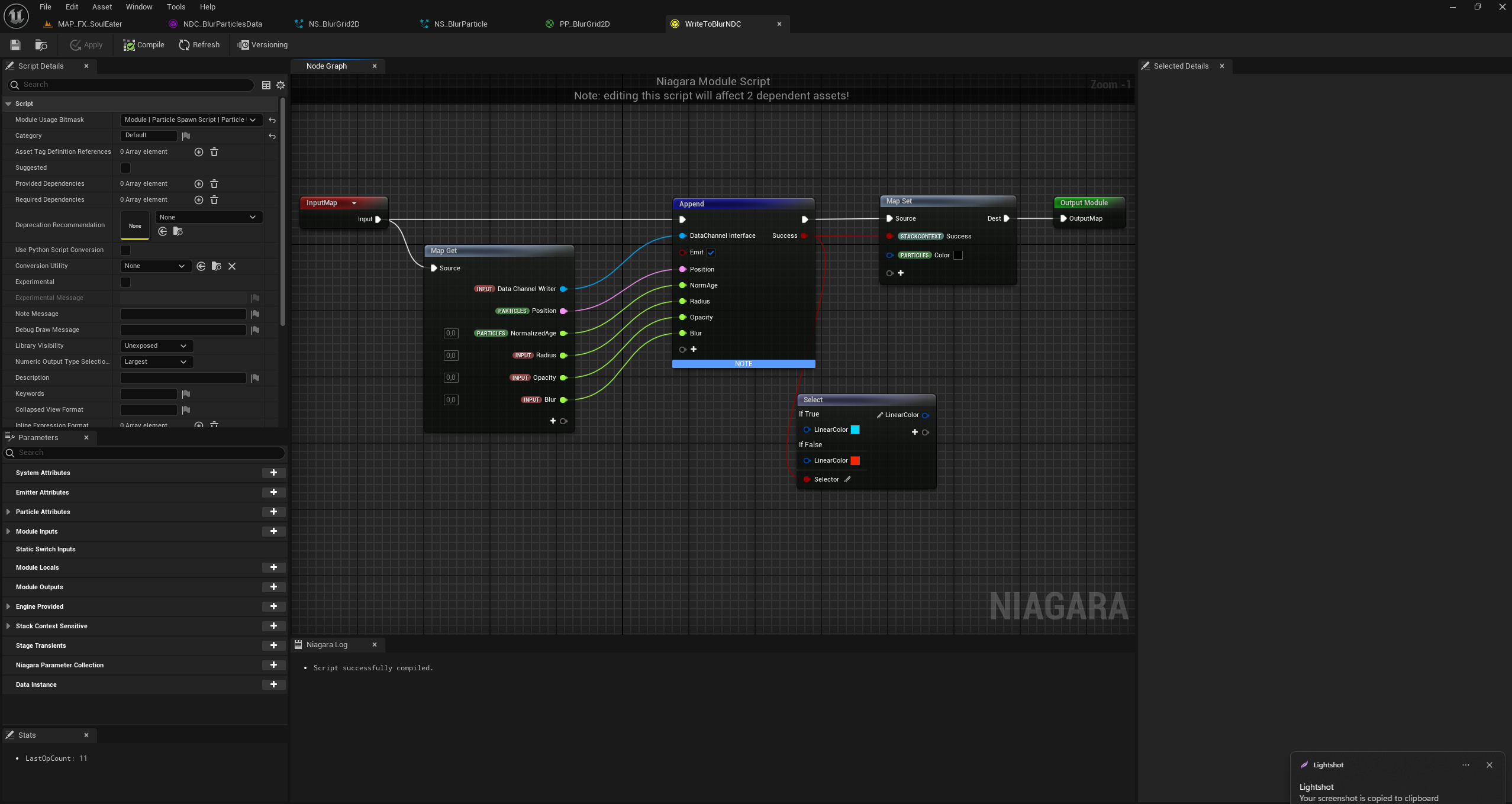Empty the Required Dependencies array

(214, 200)
